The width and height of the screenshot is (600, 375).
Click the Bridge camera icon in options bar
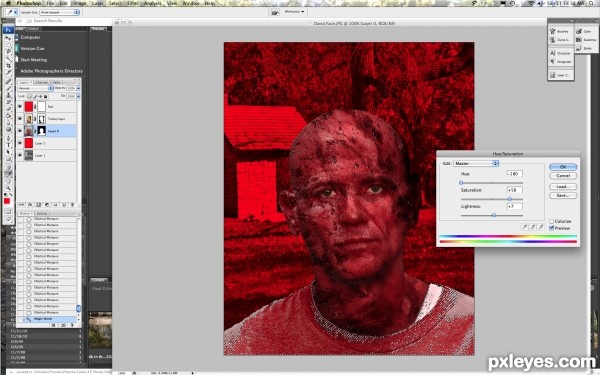point(275,12)
